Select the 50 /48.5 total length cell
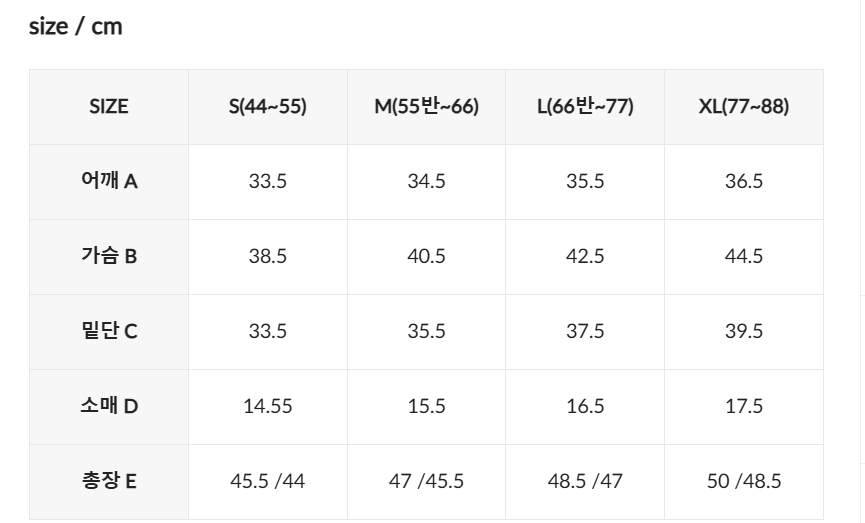This screenshot has width=865, height=523. pyautogui.click(x=743, y=481)
